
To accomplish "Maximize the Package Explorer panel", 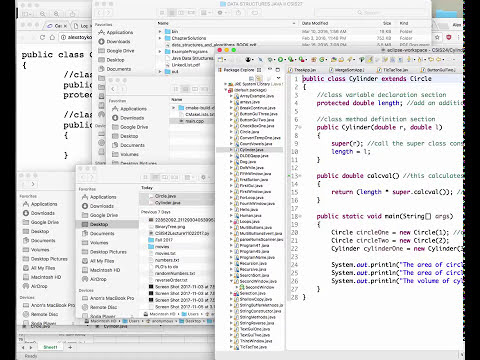I will tap(278, 70).
